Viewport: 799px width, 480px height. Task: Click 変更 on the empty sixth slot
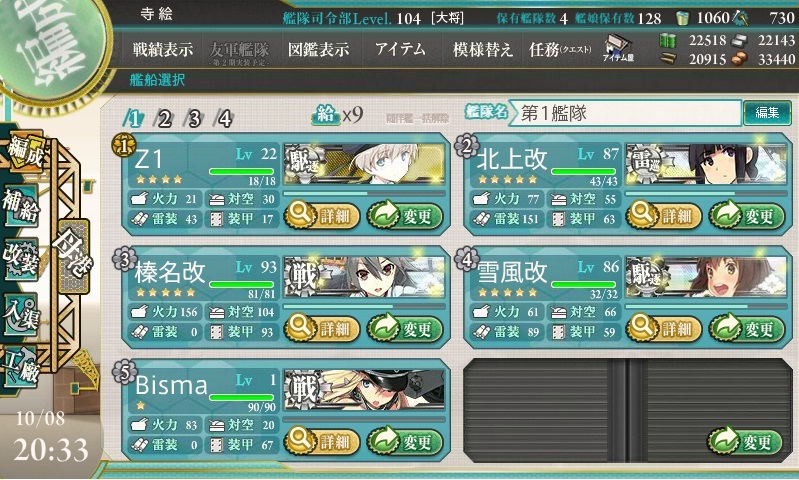coord(745,441)
